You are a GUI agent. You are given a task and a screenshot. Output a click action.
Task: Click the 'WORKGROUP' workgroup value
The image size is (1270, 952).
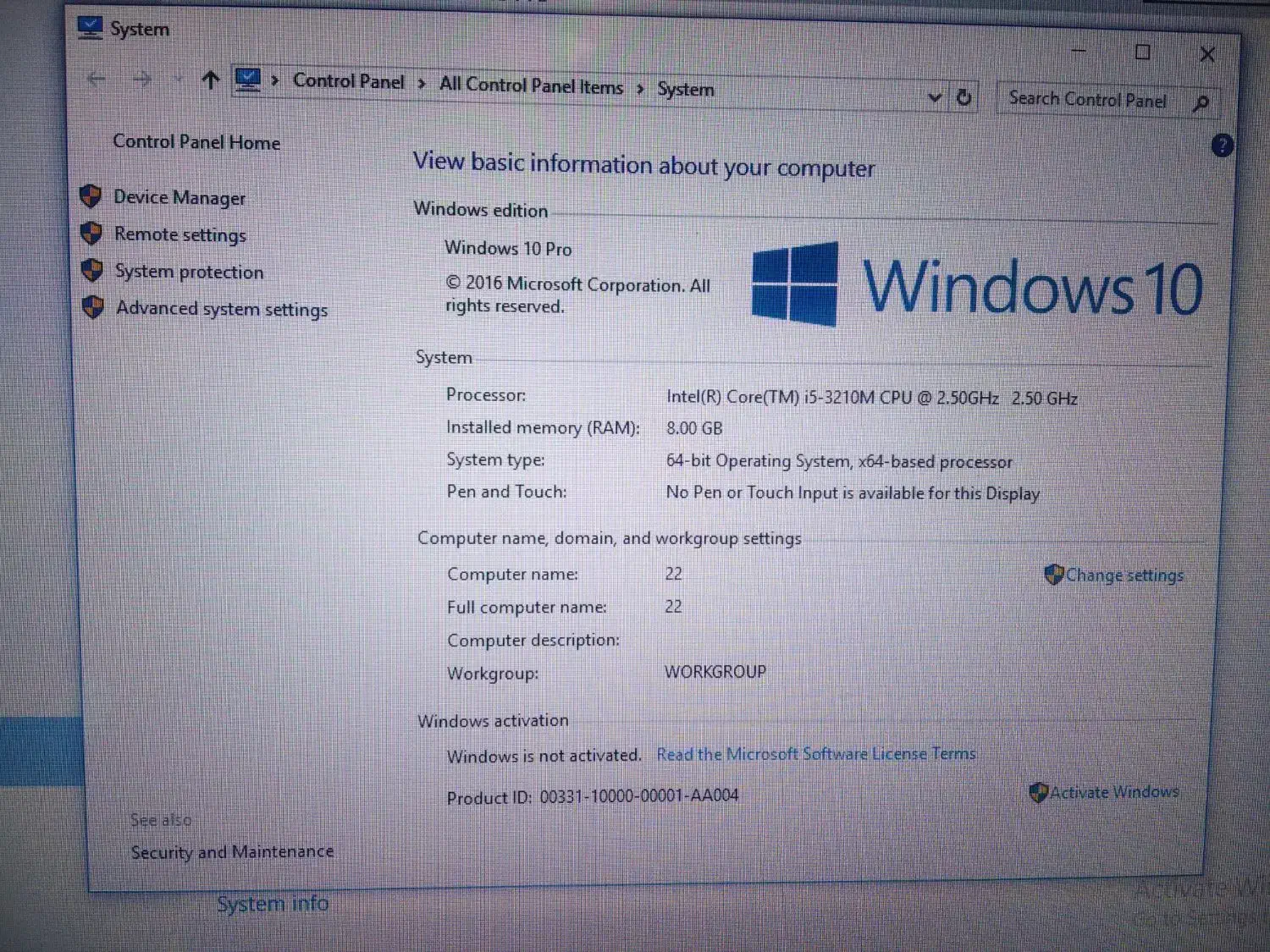[x=715, y=672]
